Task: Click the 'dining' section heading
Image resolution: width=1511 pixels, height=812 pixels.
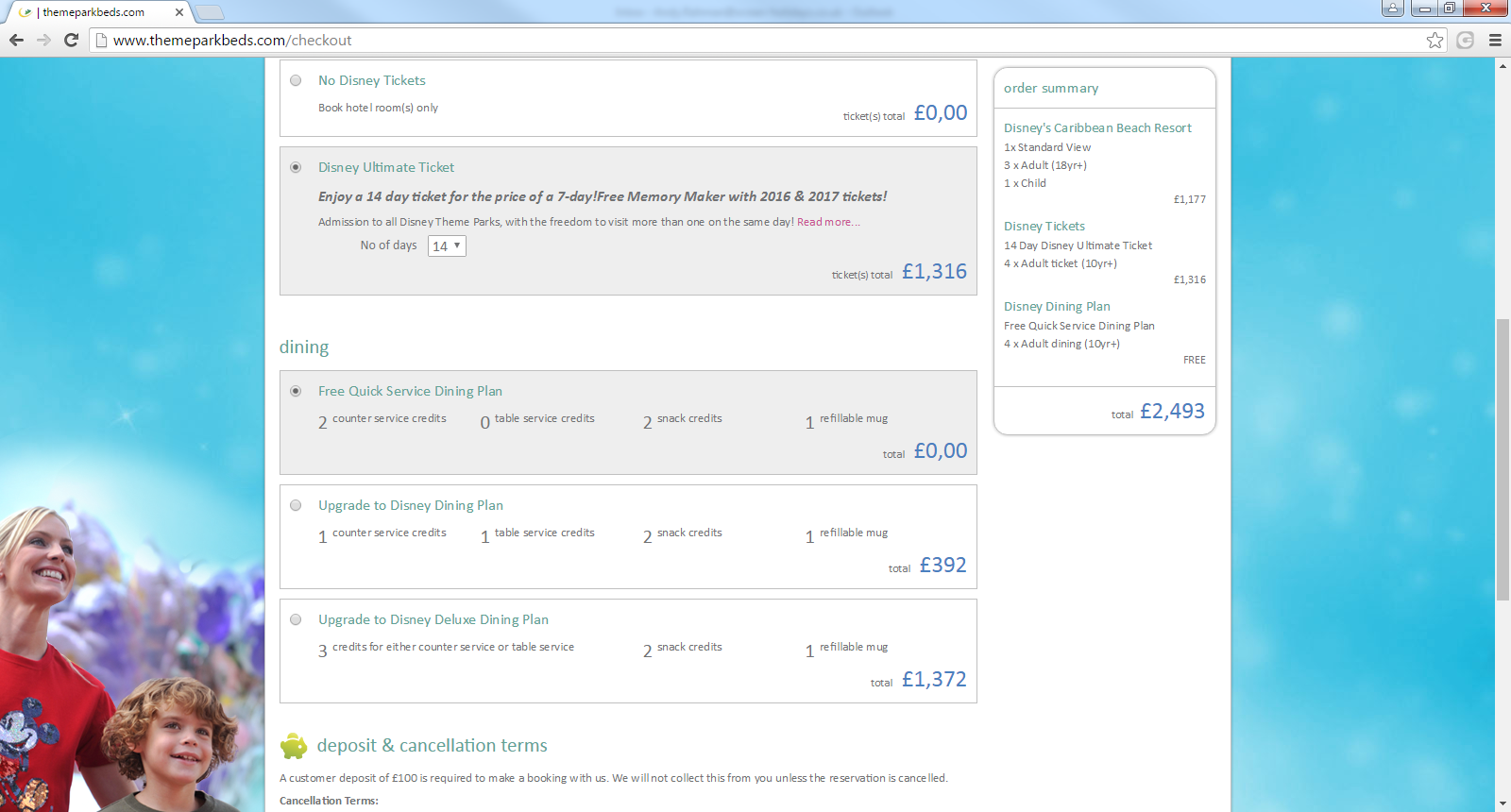Action: point(304,347)
